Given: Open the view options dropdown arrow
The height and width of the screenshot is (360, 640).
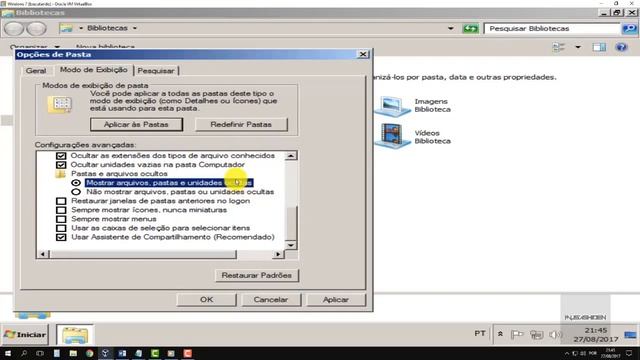Looking at the screenshot, I should click(578, 47).
